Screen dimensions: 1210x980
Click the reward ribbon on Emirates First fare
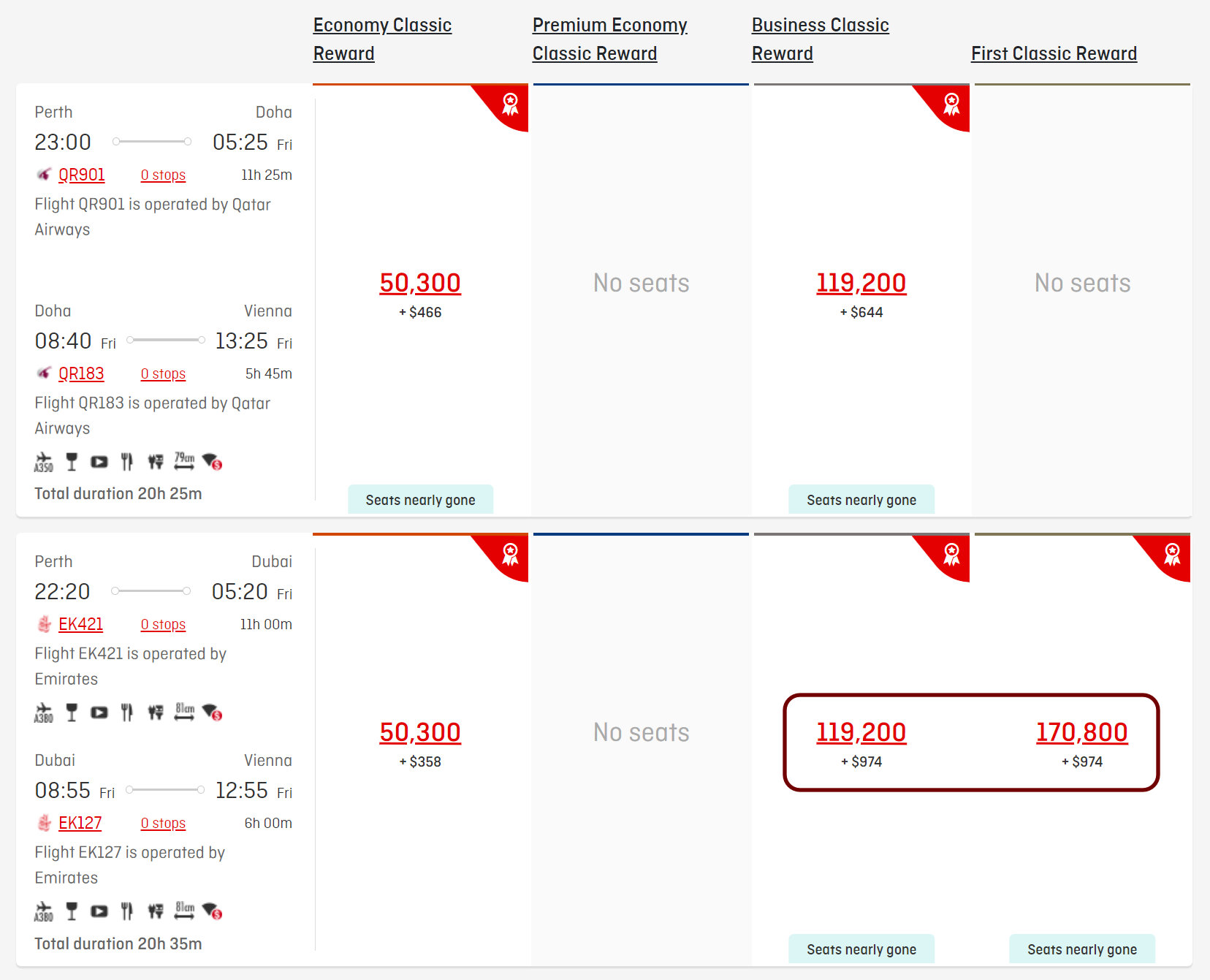(x=1172, y=554)
